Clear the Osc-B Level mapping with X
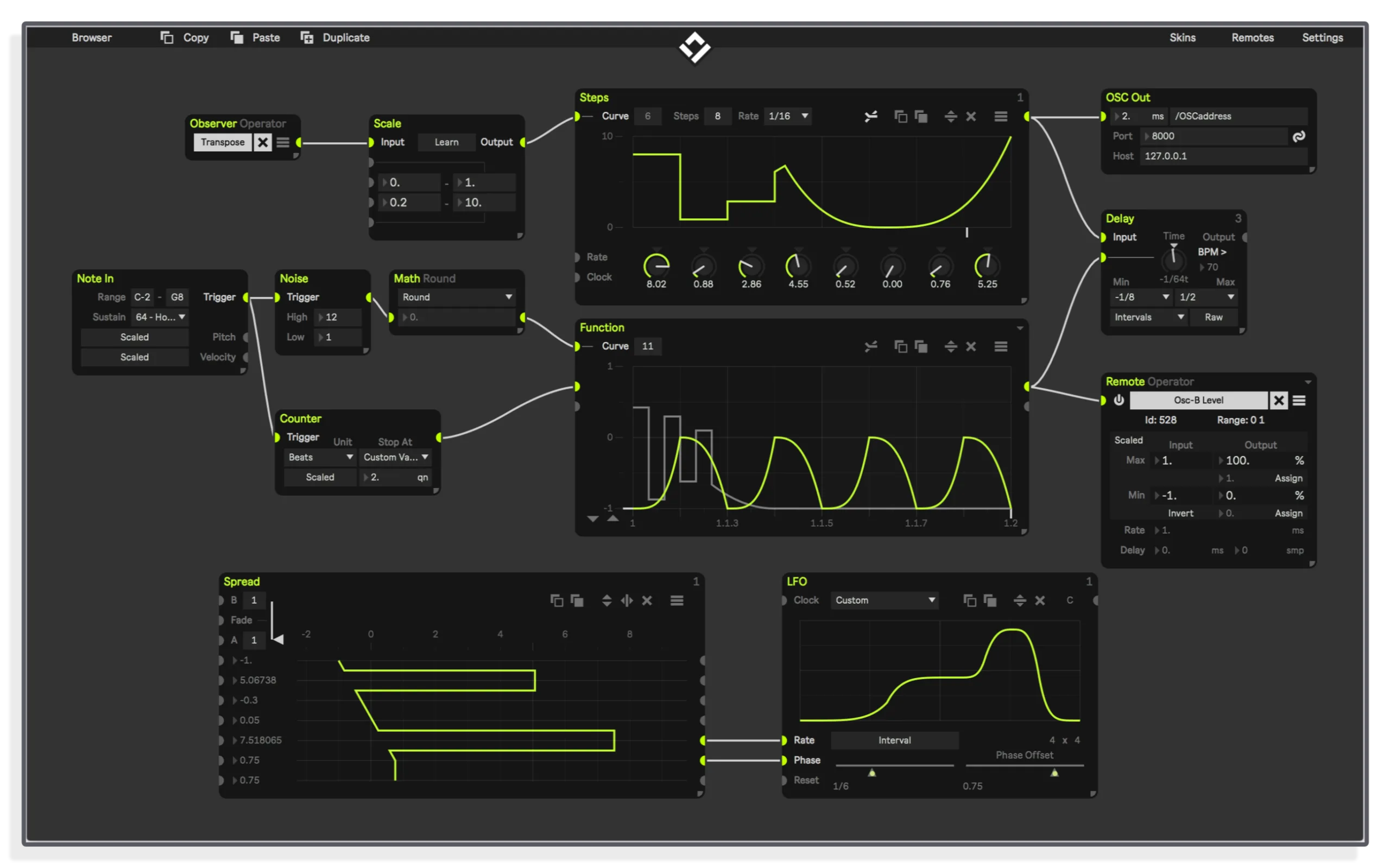Screen dimensions: 1390x868 coord(1279,400)
